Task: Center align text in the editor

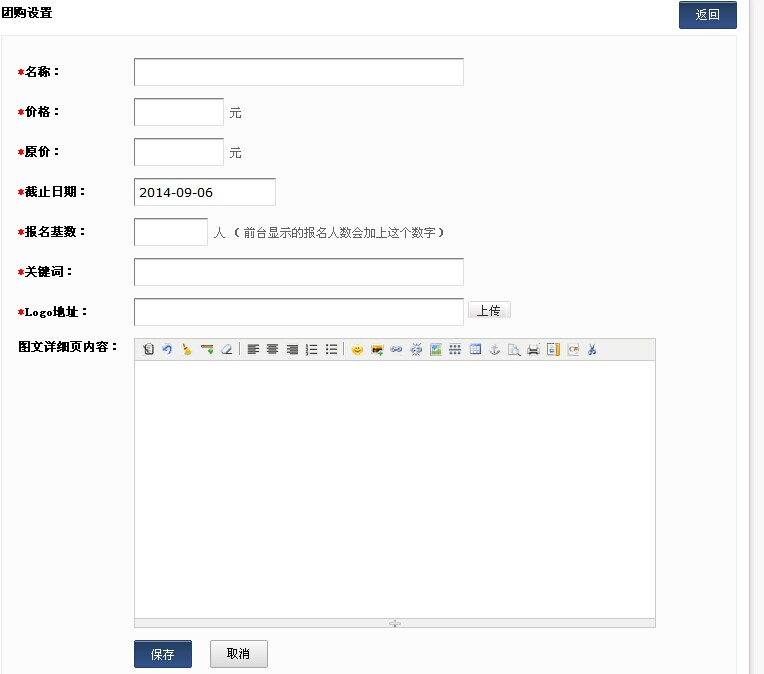Action: [272, 350]
